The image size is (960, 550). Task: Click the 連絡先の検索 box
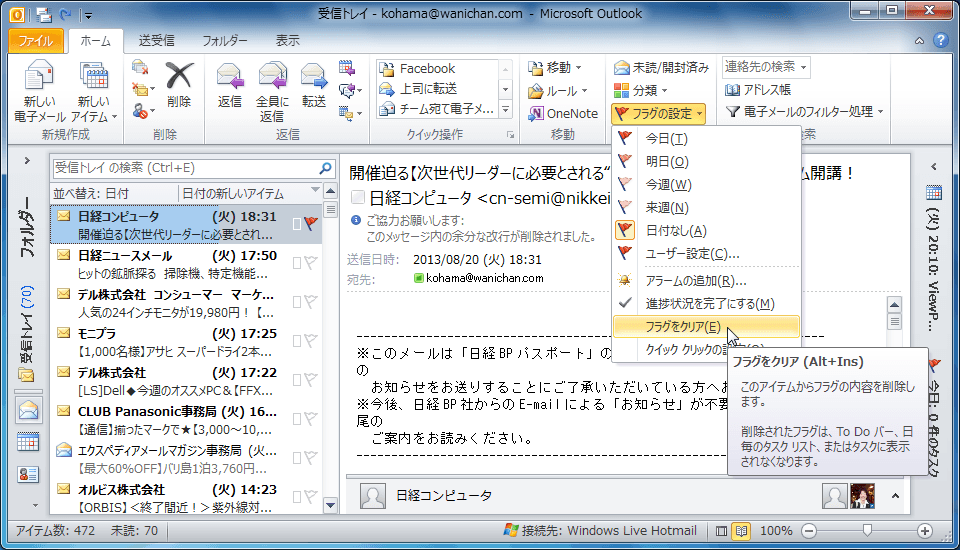[x=766, y=67]
